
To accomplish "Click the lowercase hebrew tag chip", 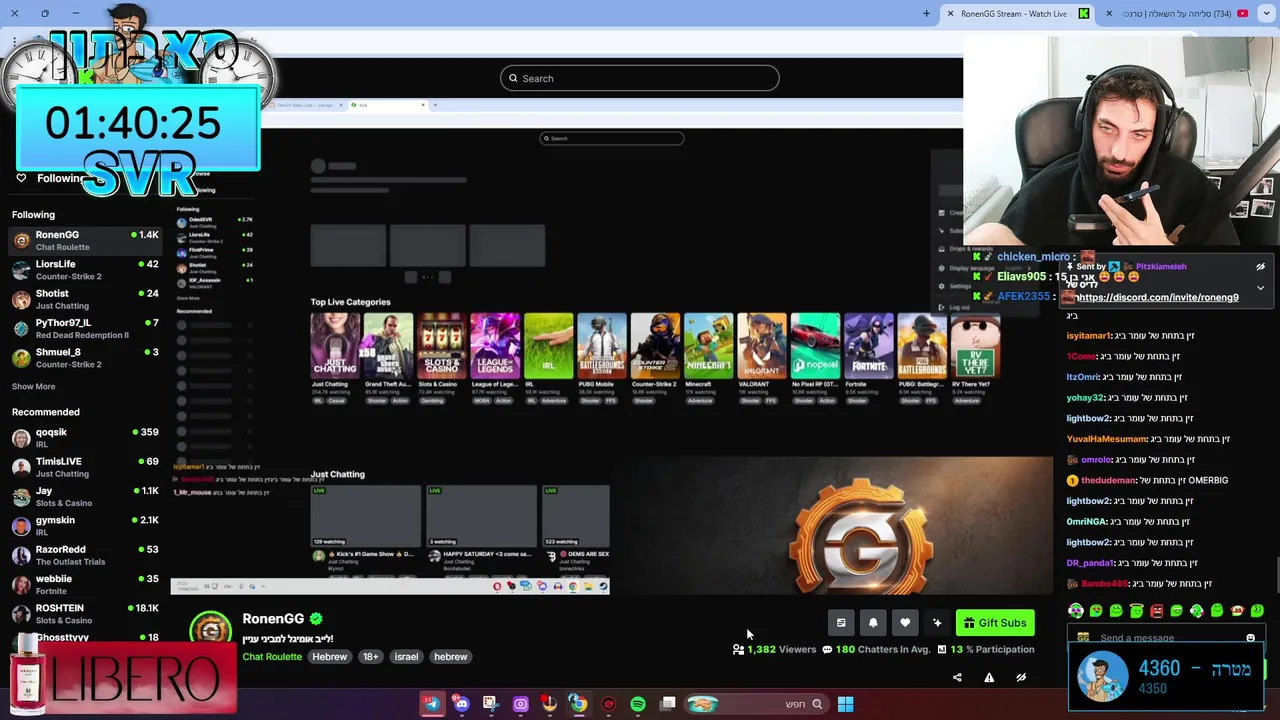I will [450, 657].
